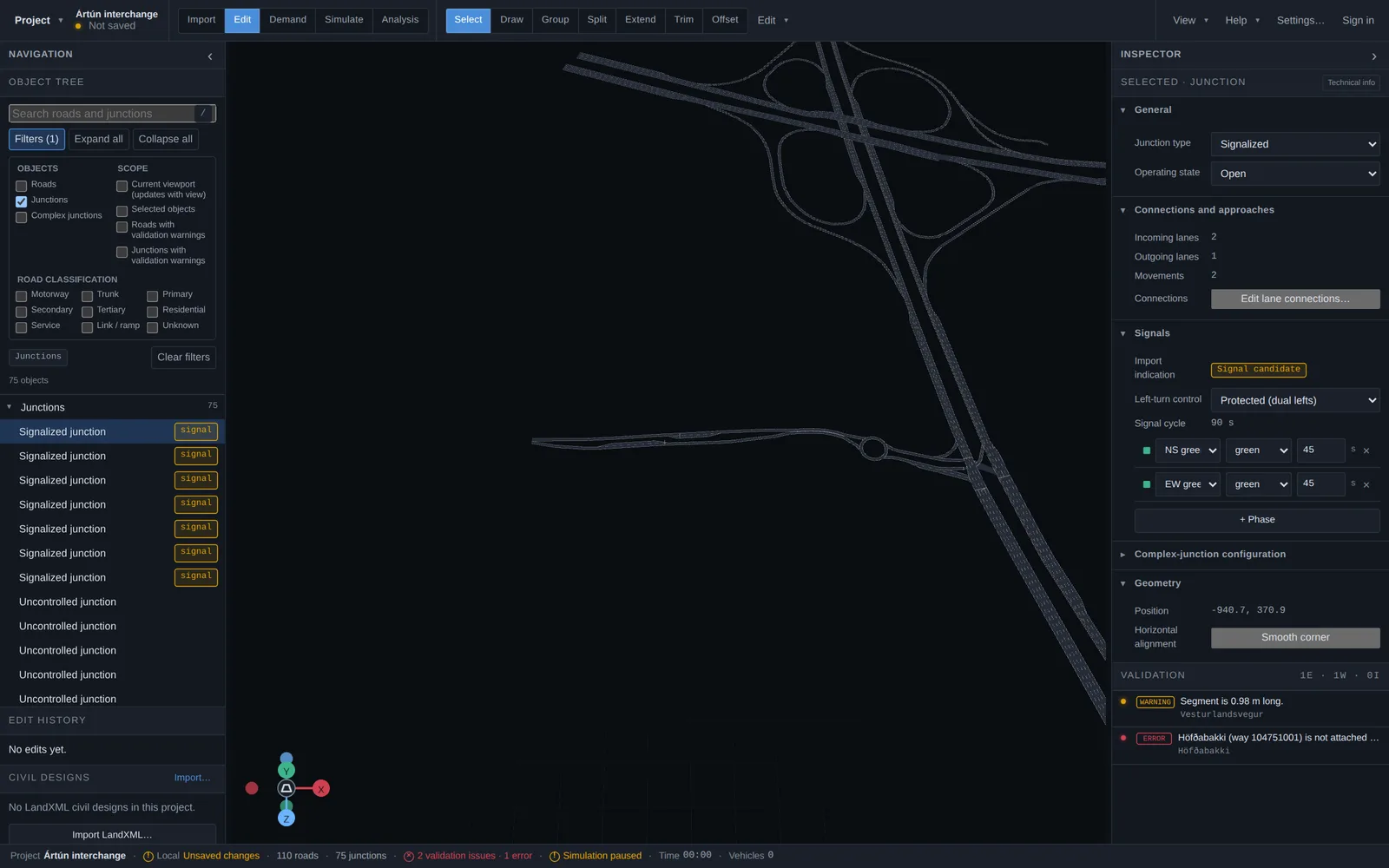Remove the NS green signal phase
Viewport: 1389px width, 868px height.
[x=1366, y=450]
